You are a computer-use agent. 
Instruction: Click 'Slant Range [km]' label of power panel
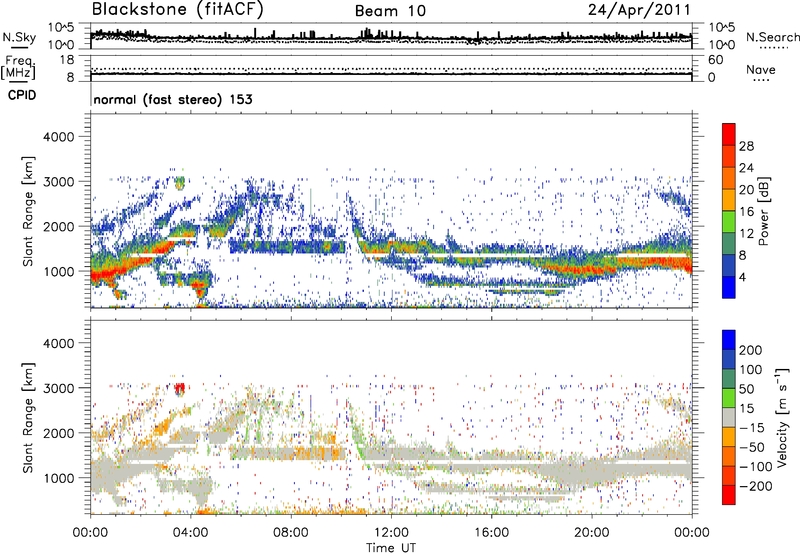29,211
